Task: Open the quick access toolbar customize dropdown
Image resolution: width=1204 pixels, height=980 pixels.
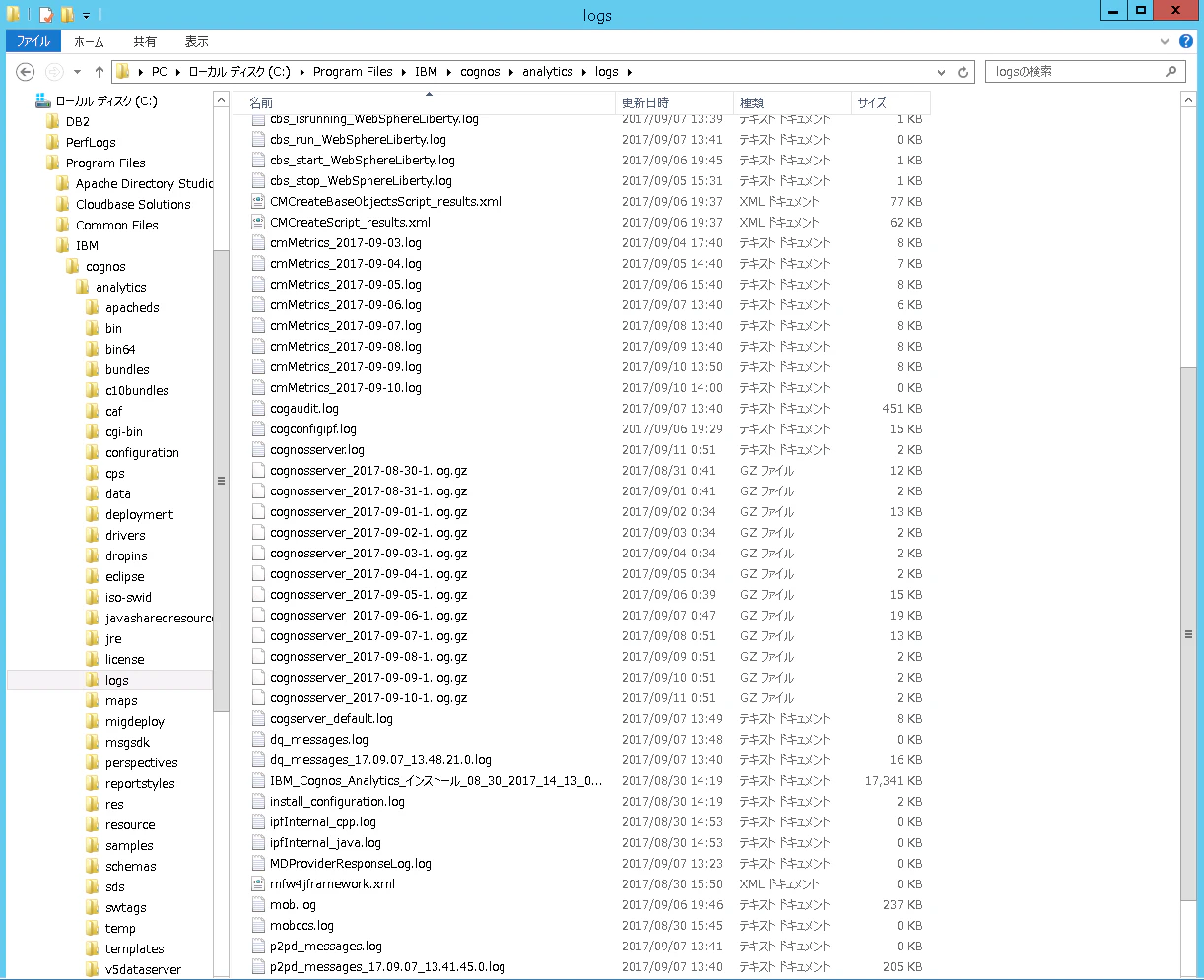Action: [x=87, y=16]
